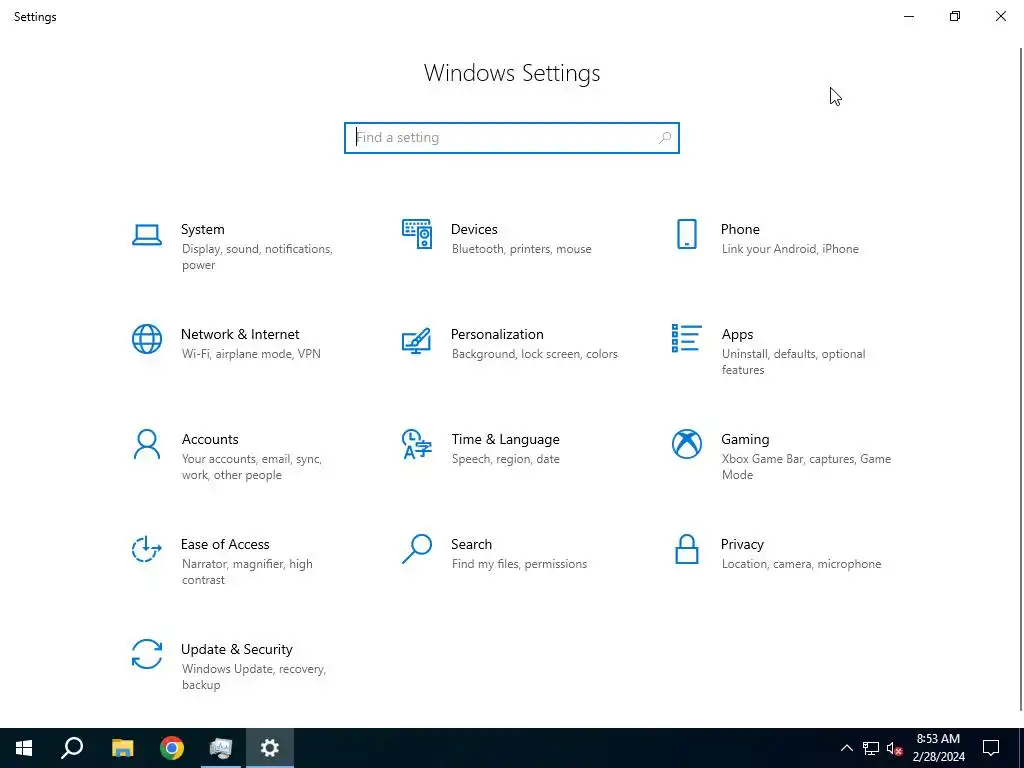Screen dimensions: 1024x768
Task: Click the taskbar clock showing 8:53 AM
Action: [938, 748]
